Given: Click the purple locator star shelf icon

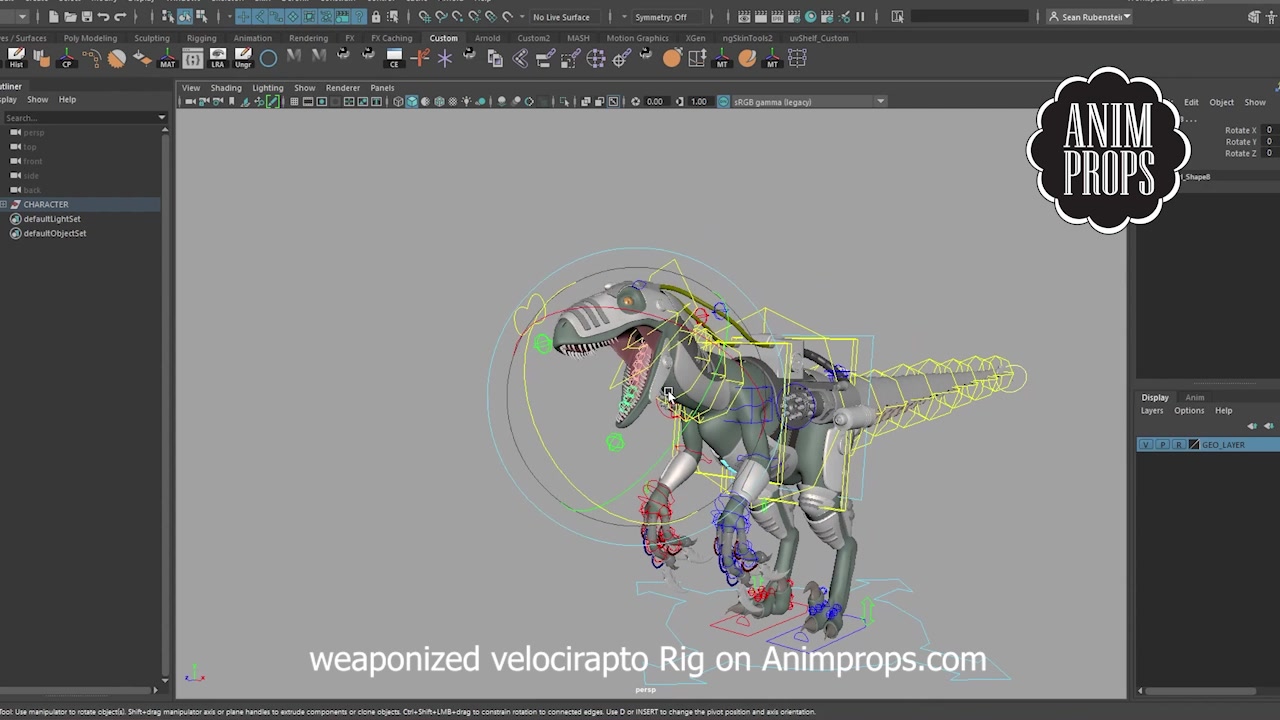Looking at the screenshot, I should [445, 58].
